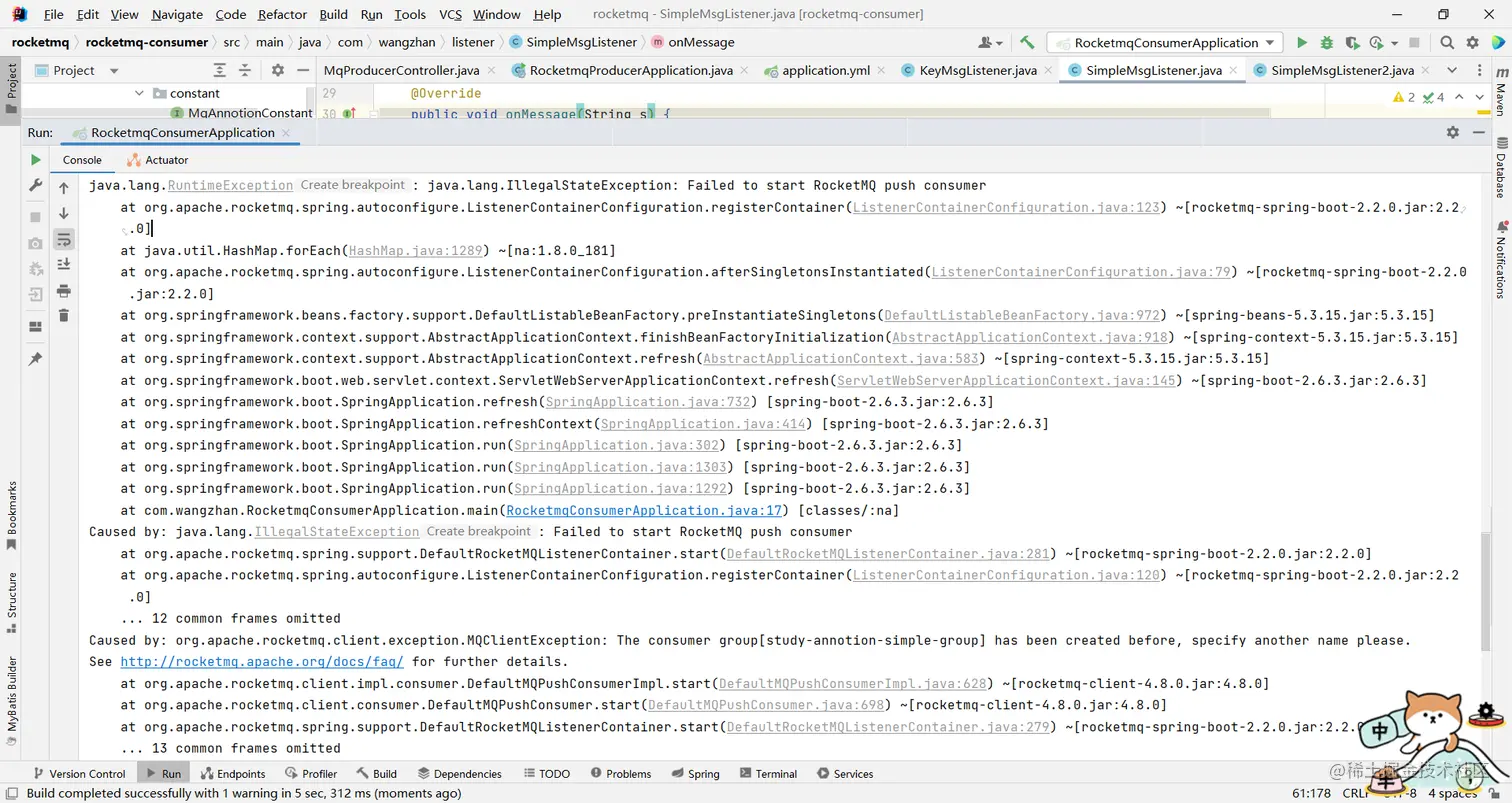This screenshot has height=803, width=1512.
Task: Toggle scroll to end of console
Action: tap(64, 264)
